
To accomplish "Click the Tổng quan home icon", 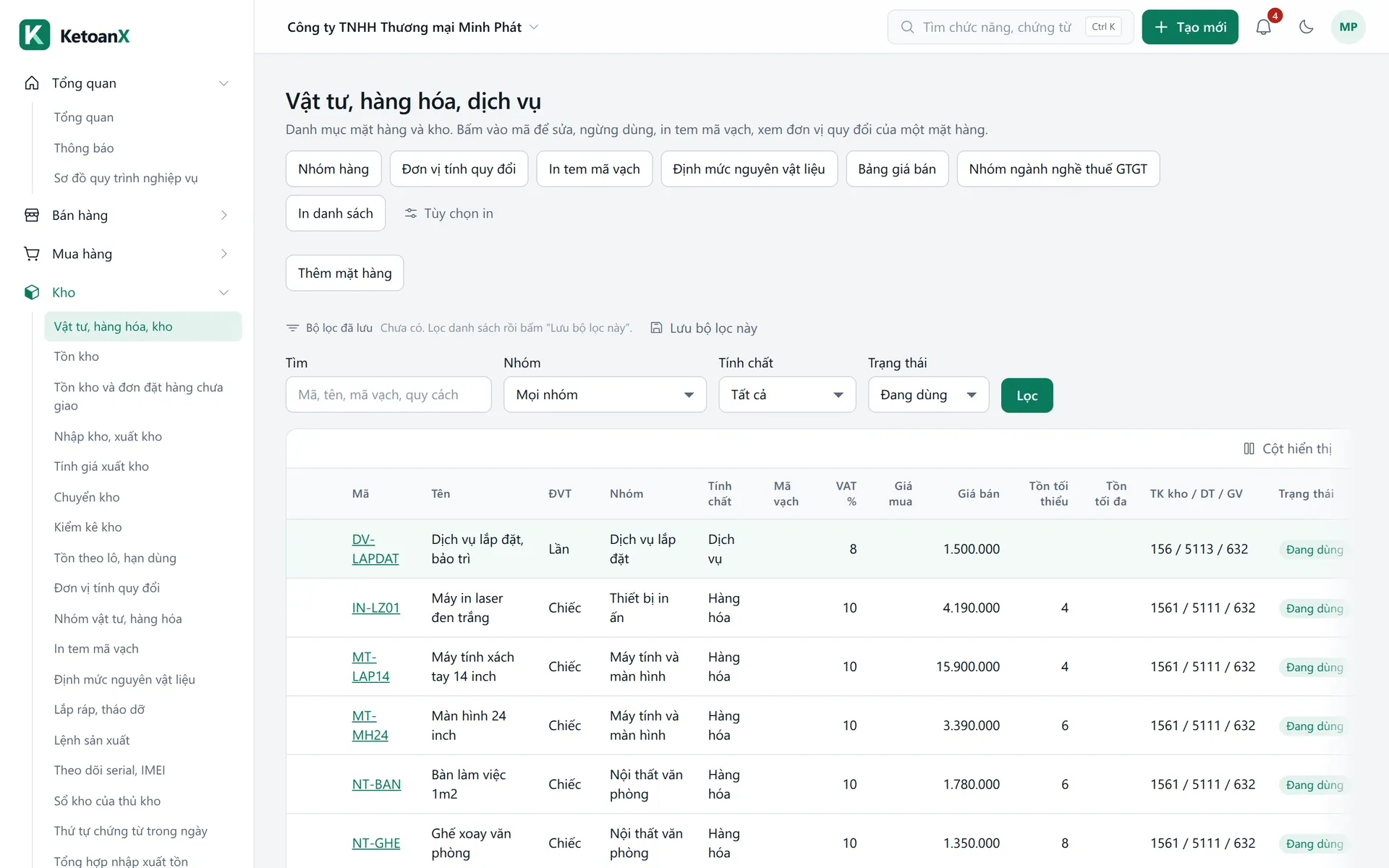I will tap(32, 83).
